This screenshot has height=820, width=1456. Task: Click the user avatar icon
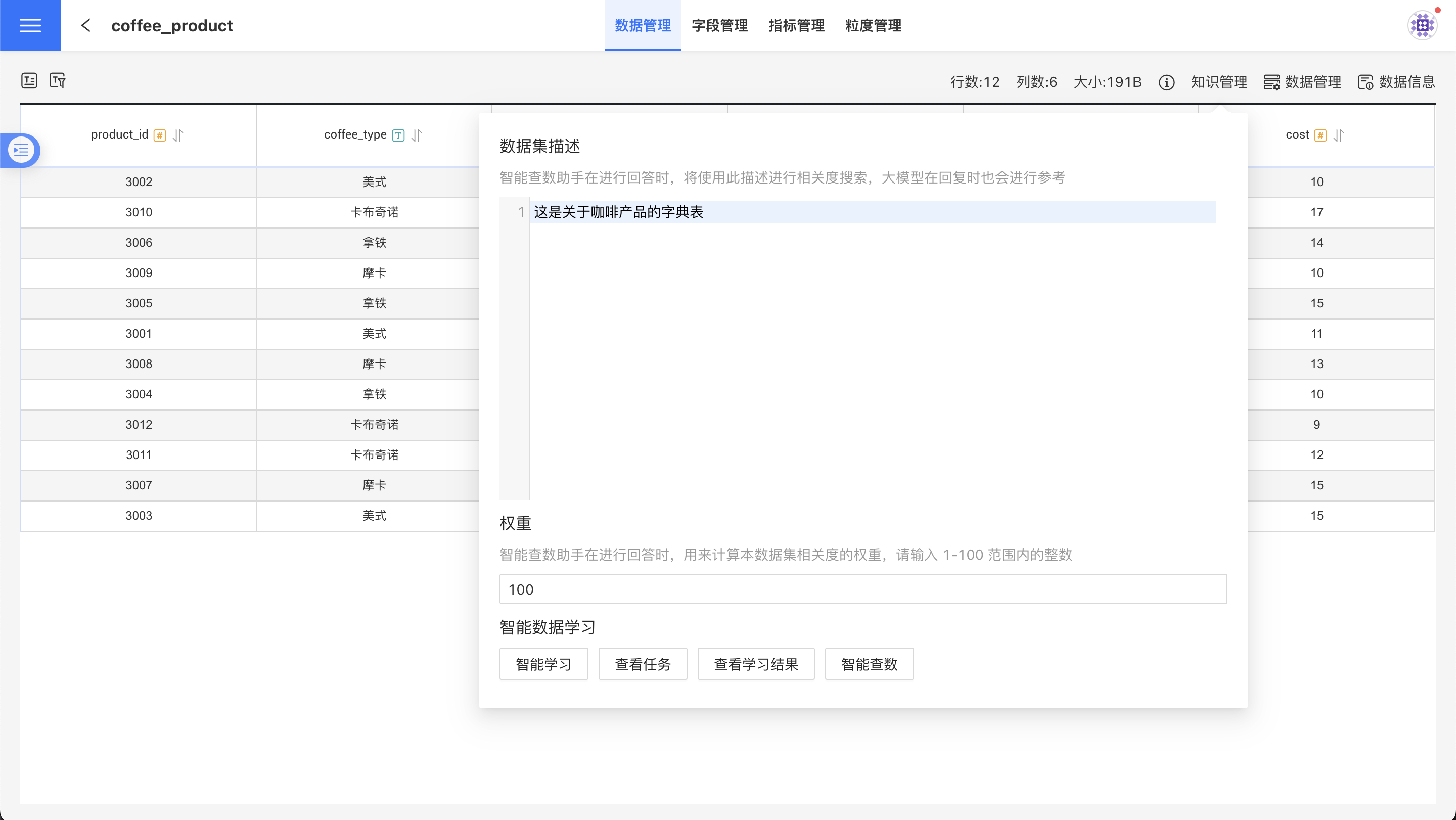(1422, 25)
